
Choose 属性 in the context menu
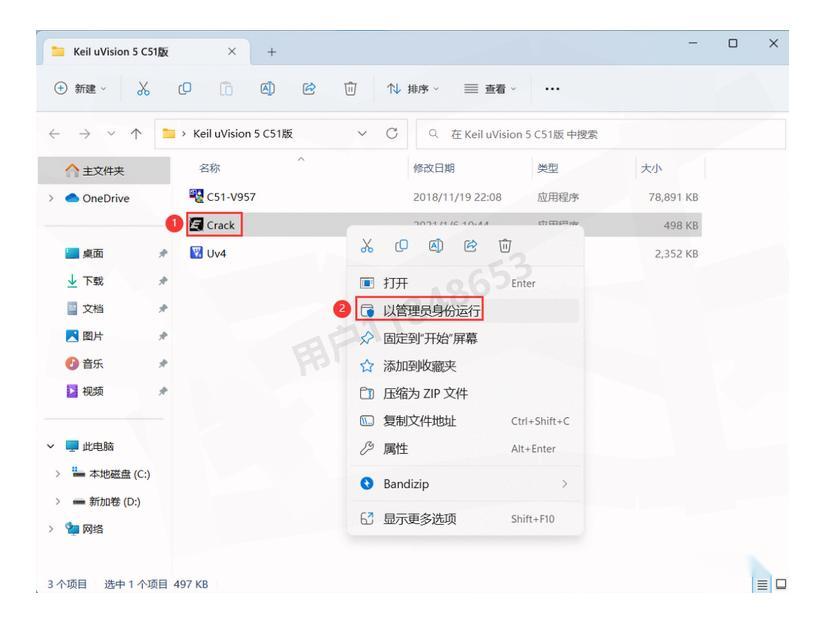pos(466,448)
